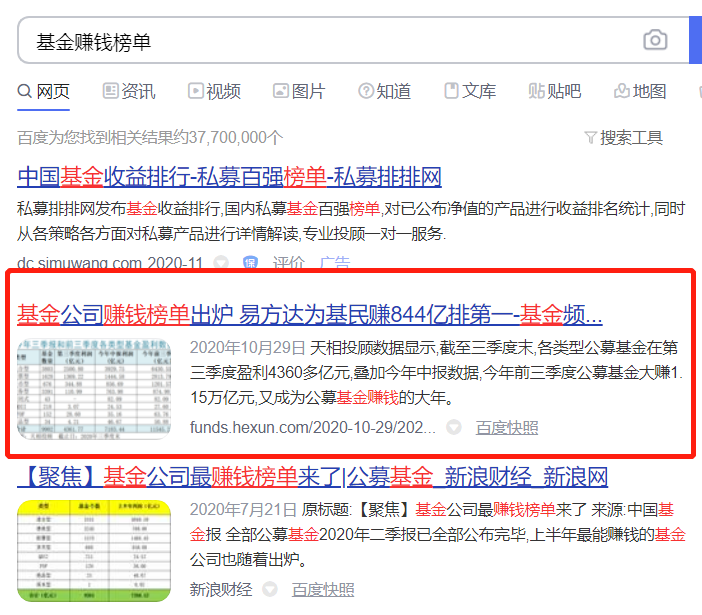Click the camera image search icon
This screenshot has height=615, width=702.
655,40
